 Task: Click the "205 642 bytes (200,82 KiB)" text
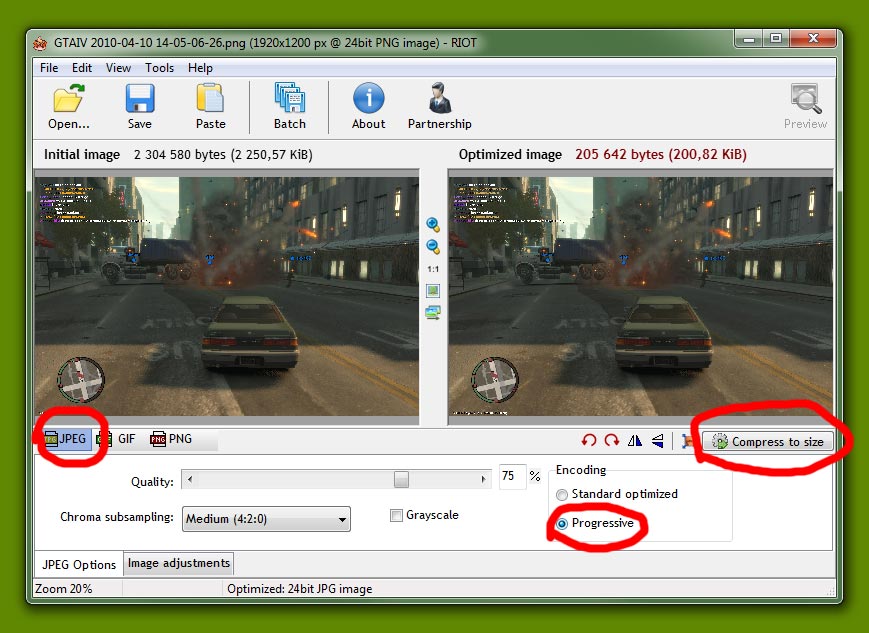661,154
